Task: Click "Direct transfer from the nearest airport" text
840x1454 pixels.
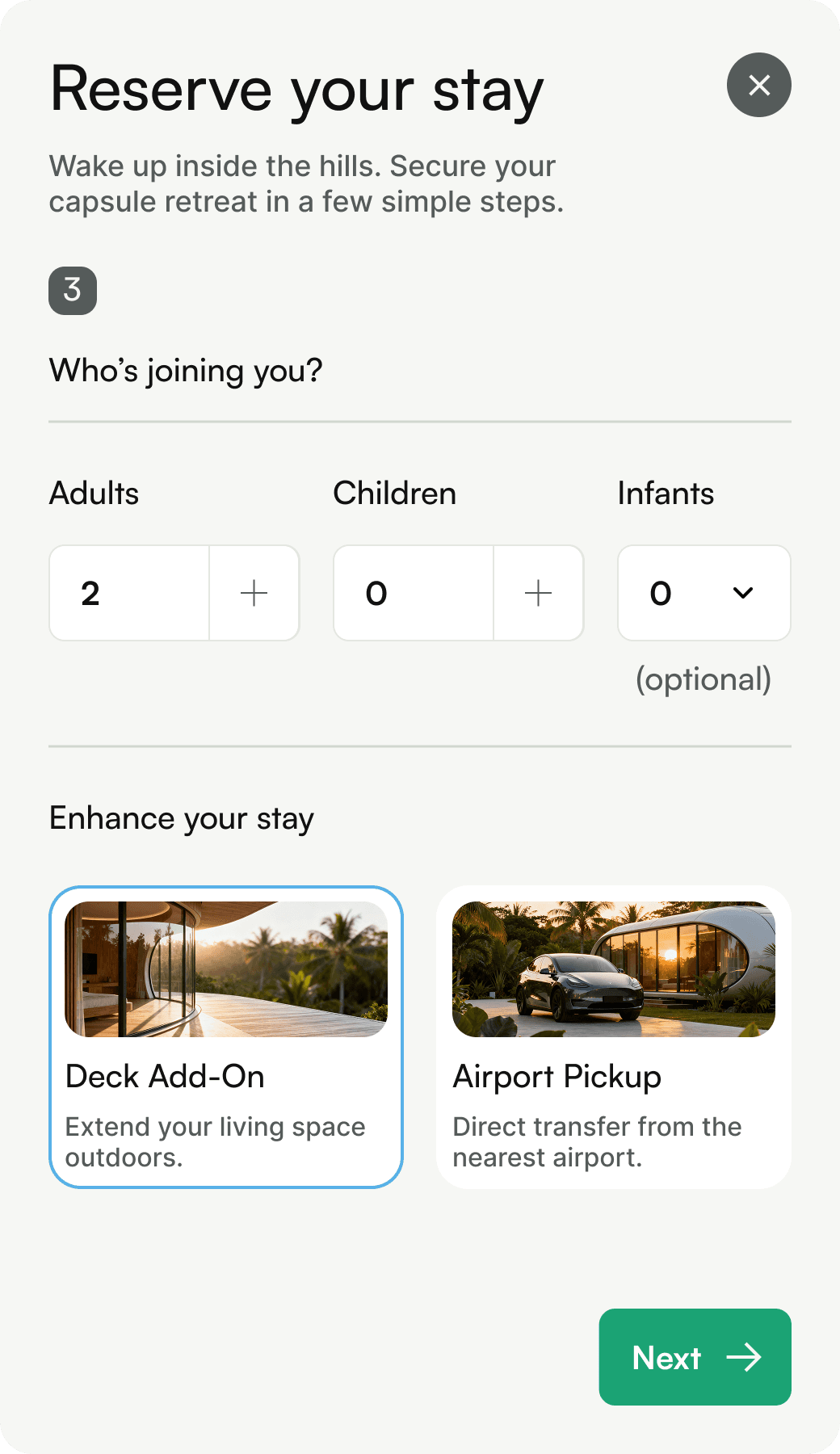Action: (597, 1141)
